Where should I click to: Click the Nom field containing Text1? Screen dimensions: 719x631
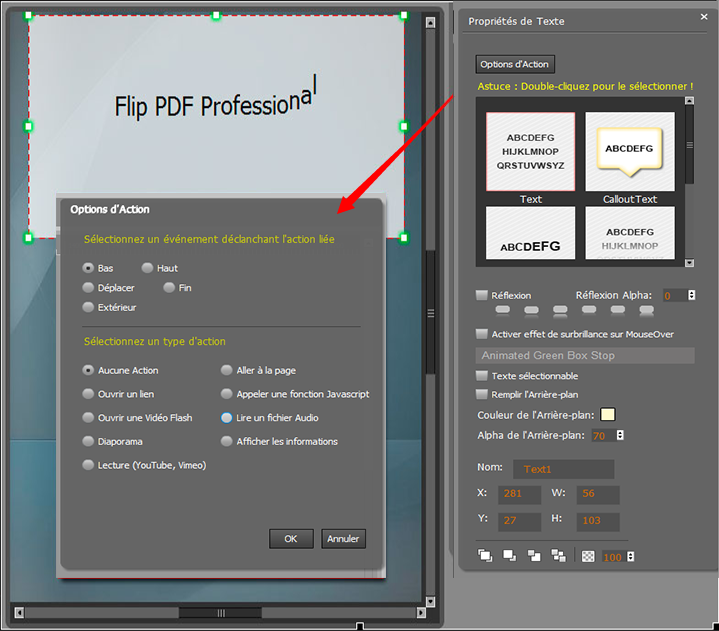click(563, 469)
